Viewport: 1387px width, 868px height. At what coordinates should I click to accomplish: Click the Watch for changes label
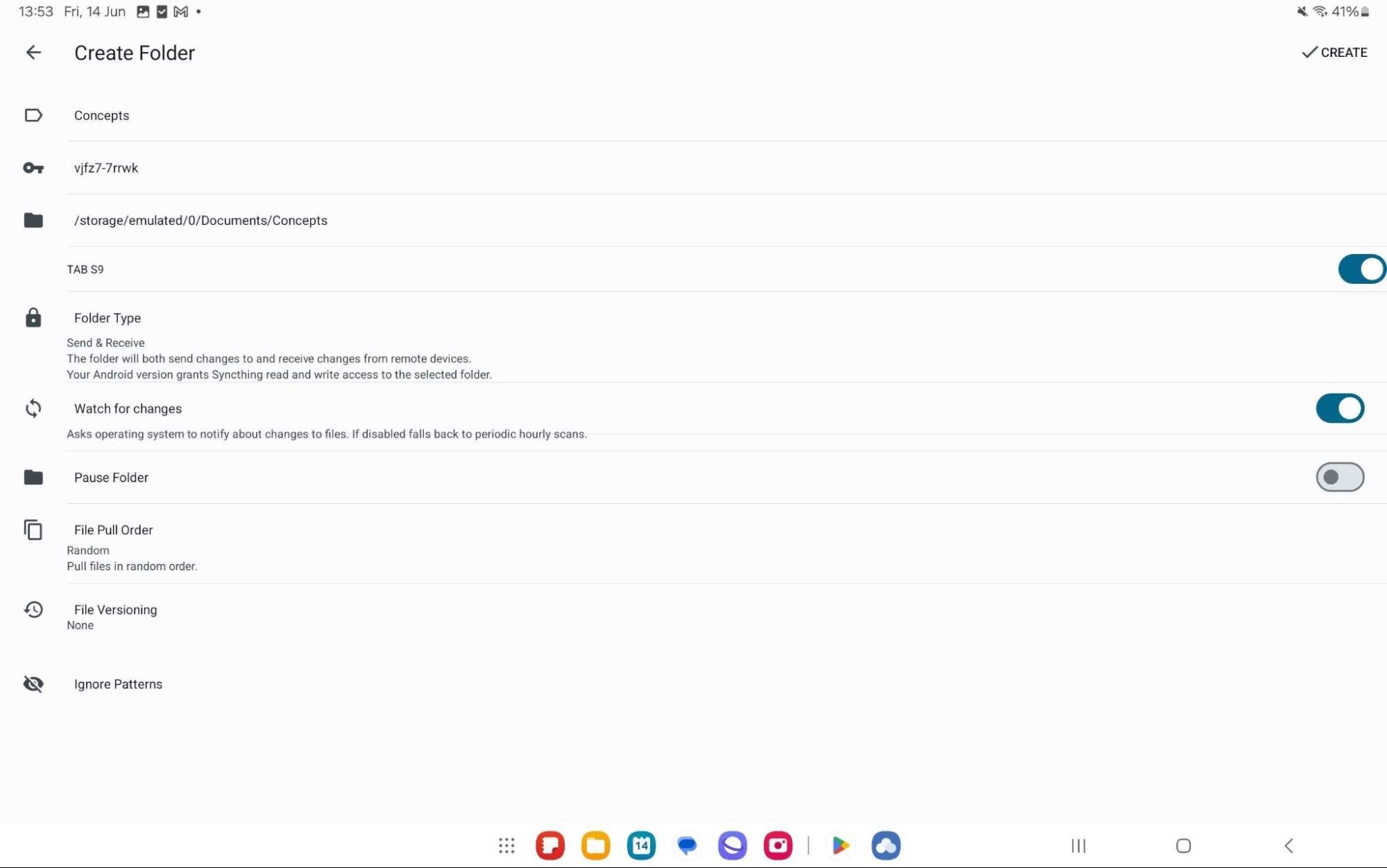(x=128, y=409)
